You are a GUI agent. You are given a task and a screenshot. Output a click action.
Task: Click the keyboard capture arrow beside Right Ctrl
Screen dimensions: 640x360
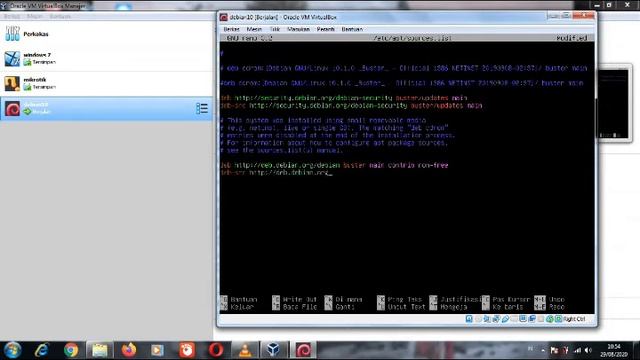click(x=559, y=319)
